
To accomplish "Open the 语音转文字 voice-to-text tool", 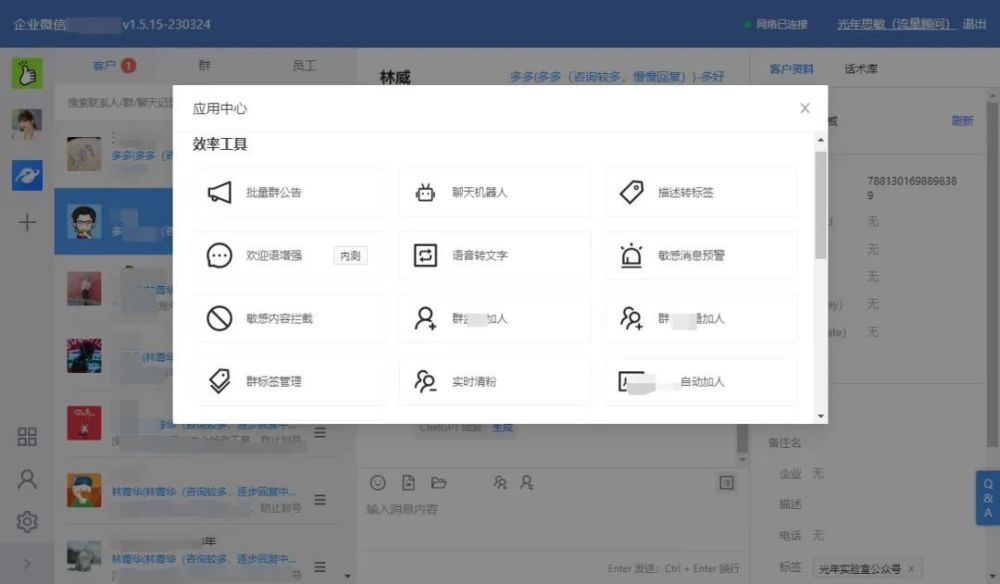I will pyautogui.click(x=494, y=255).
